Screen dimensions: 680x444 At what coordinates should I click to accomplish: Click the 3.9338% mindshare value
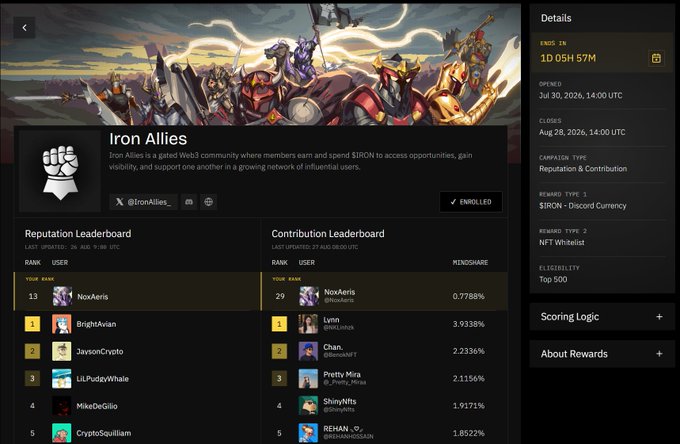[468, 324]
